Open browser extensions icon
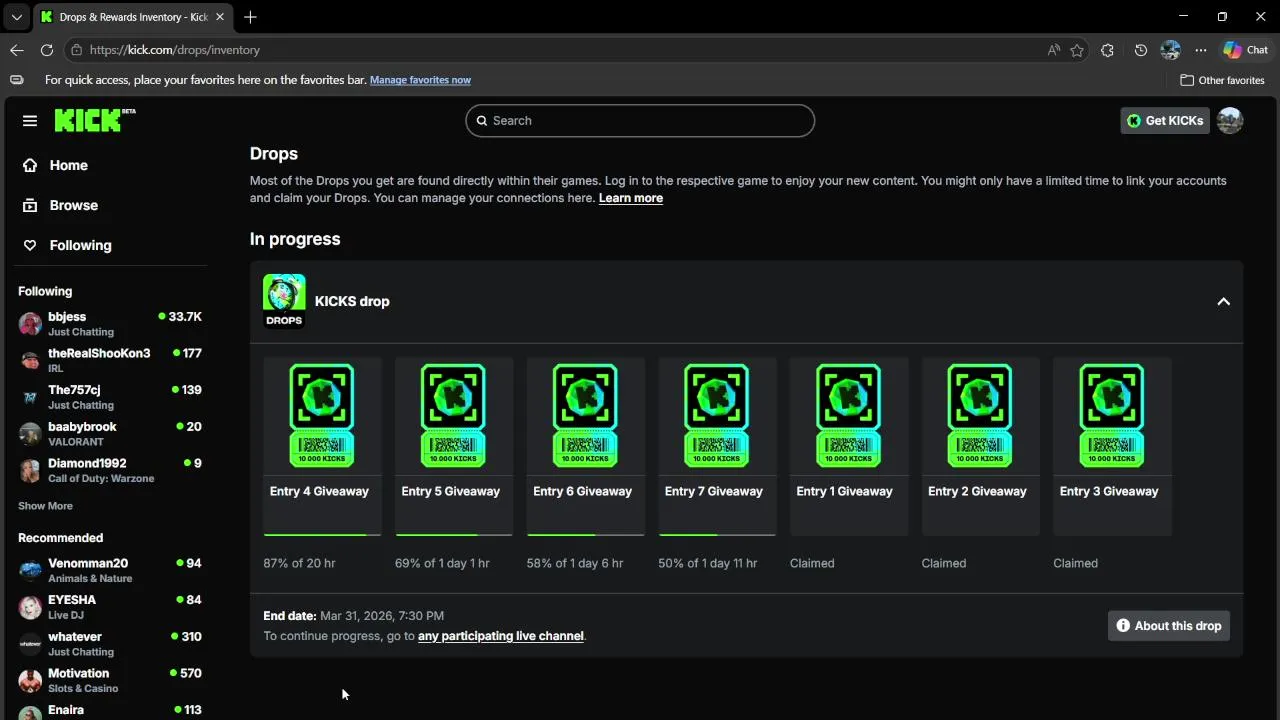This screenshot has height=720, width=1280. click(1107, 50)
